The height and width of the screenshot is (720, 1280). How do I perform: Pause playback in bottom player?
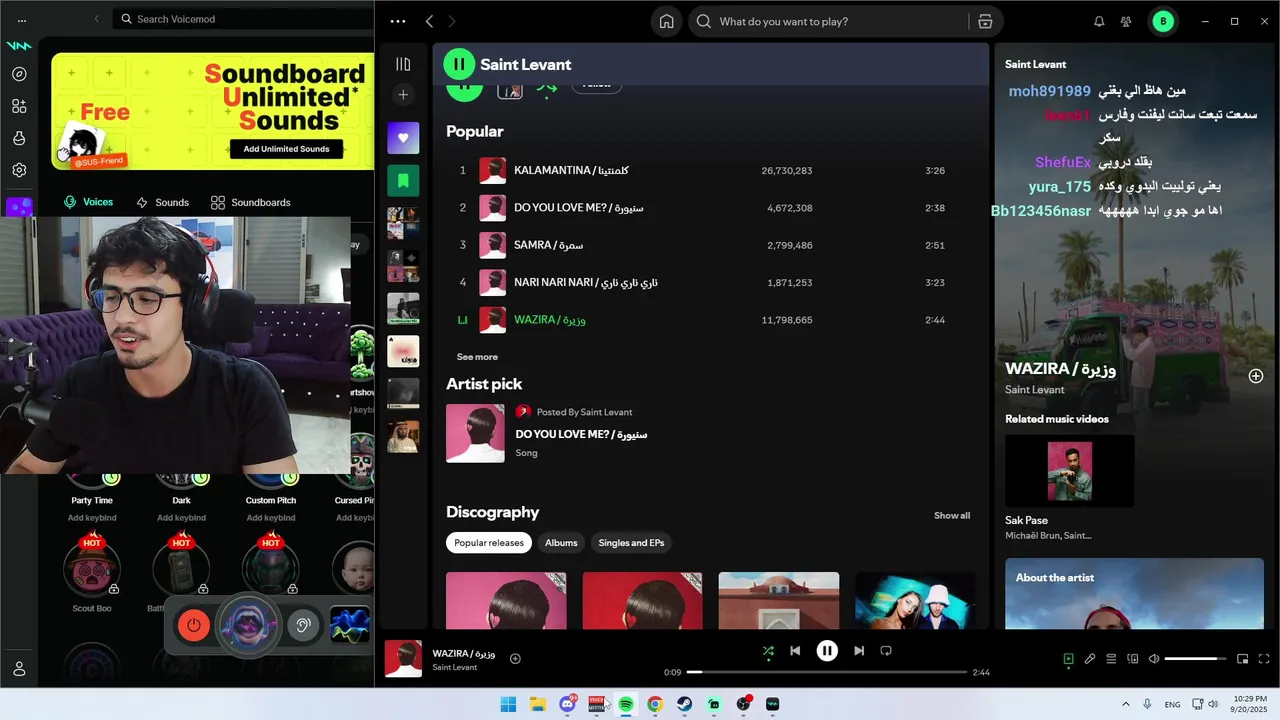(x=827, y=651)
